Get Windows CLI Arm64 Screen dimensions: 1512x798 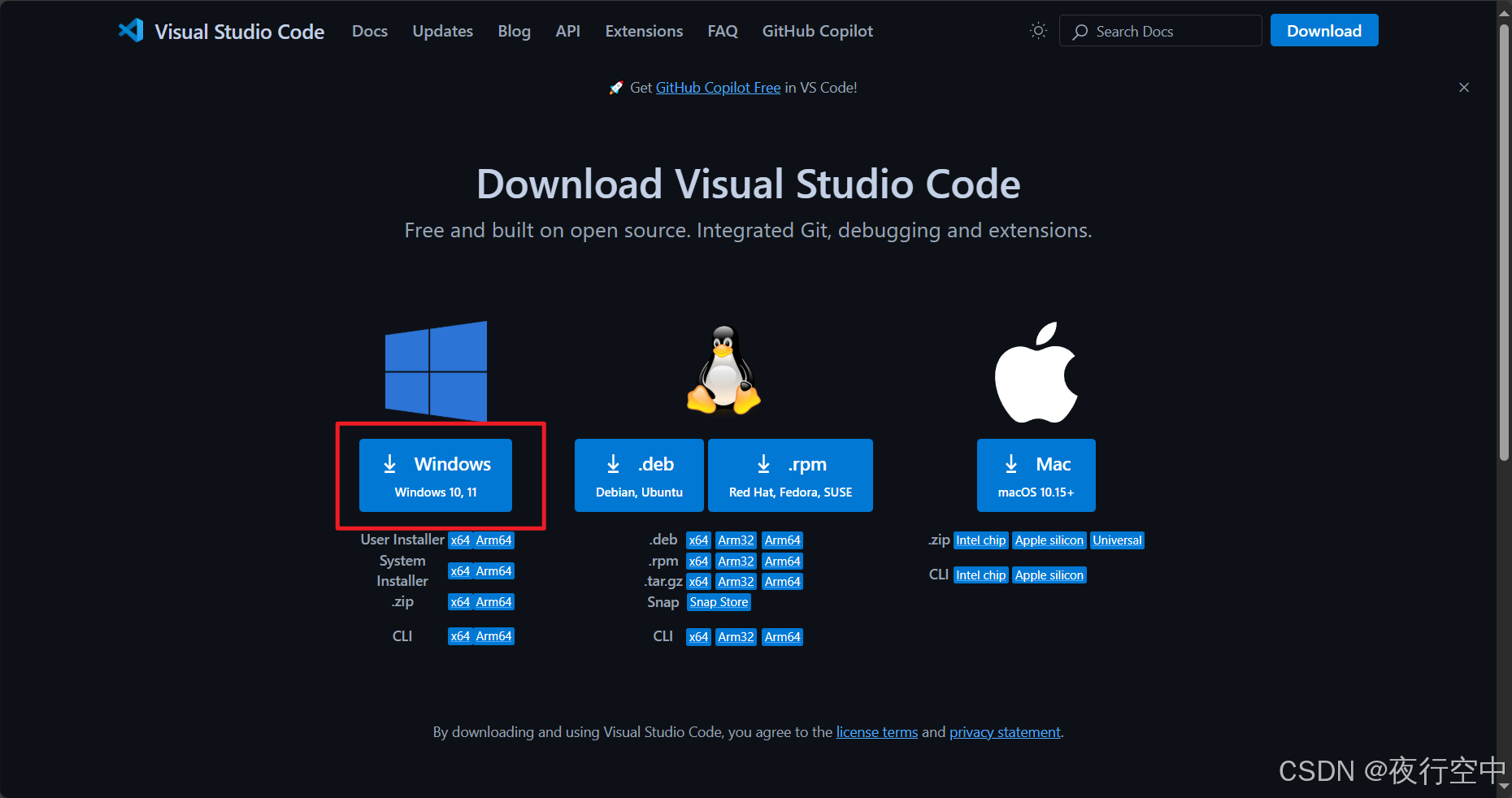pos(493,636)
